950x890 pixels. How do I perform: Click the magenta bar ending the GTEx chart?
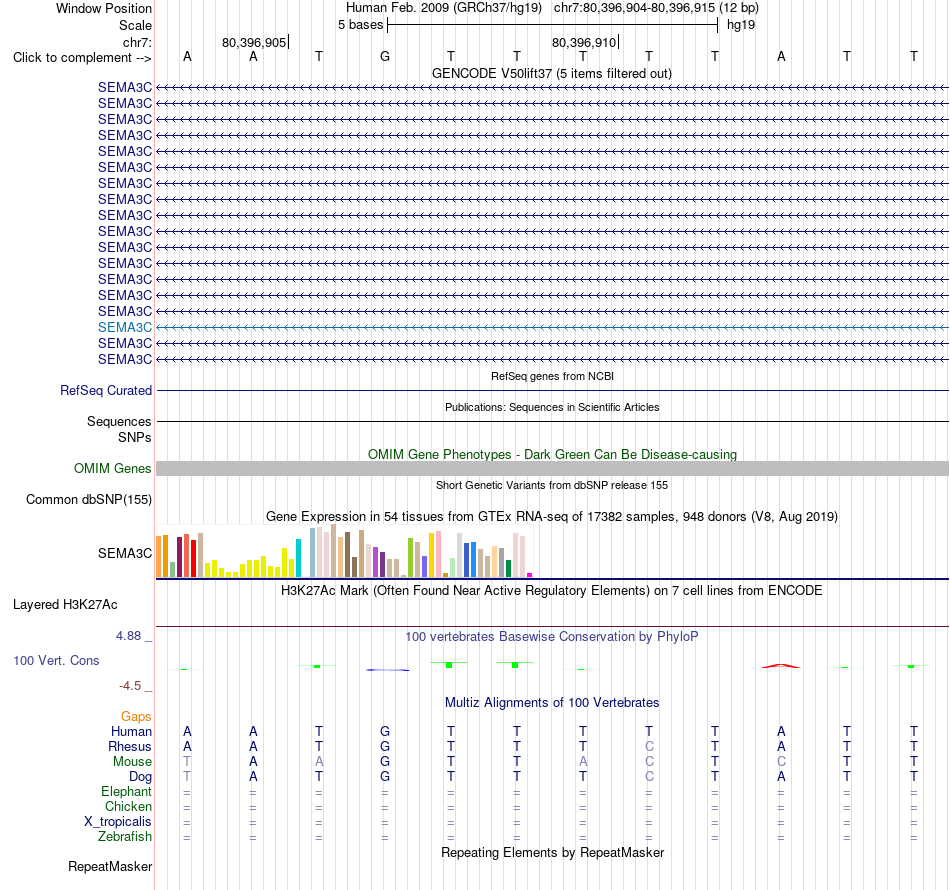530,575
